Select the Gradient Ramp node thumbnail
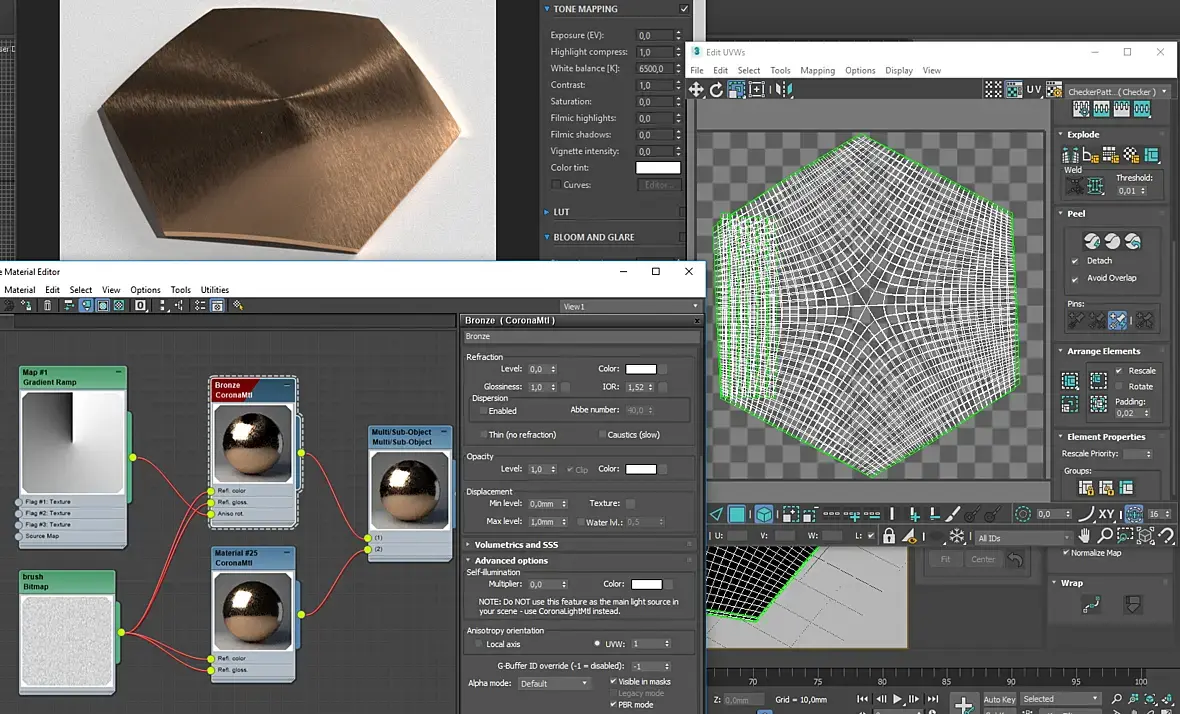 (x=72, y=441)
